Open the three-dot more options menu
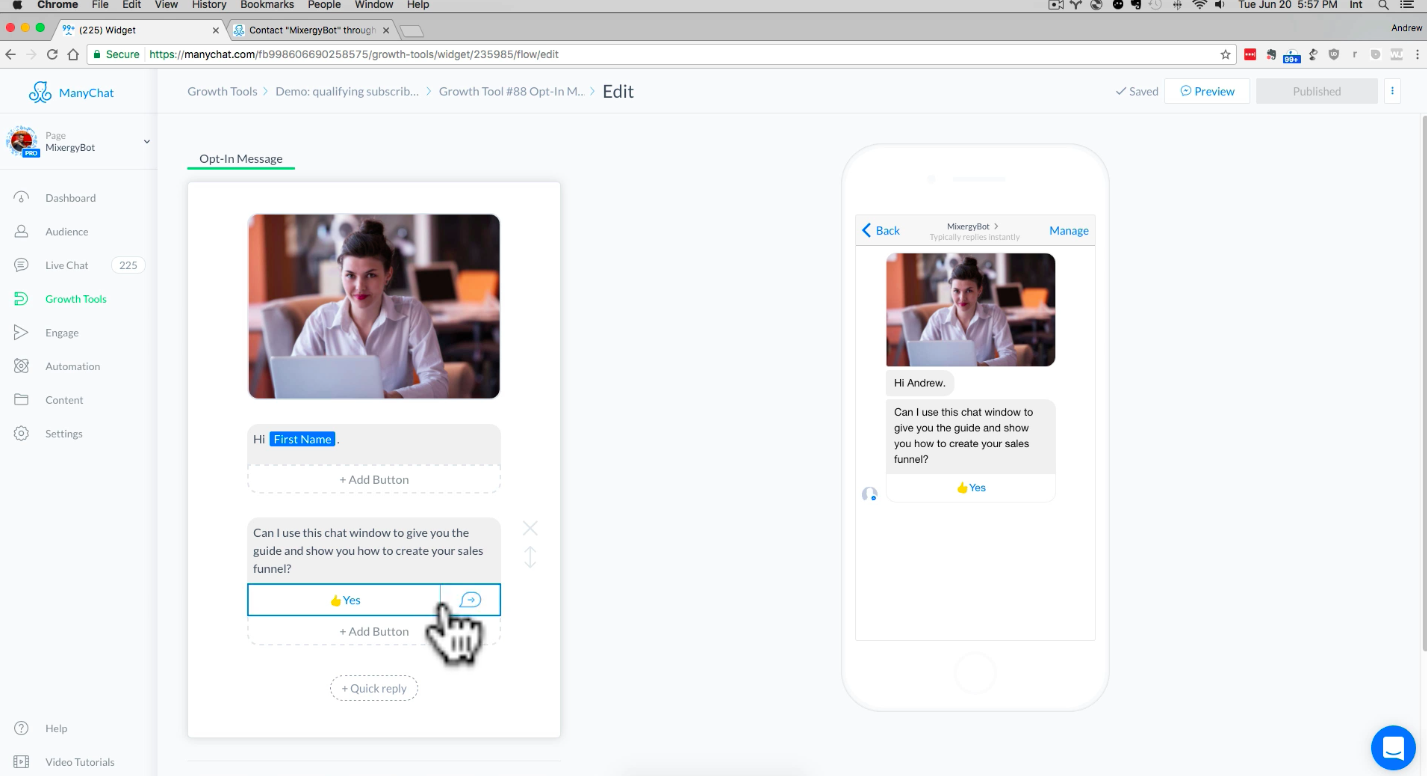The width and height of the screenshot is (1427, 776). (x=1392, y=91)
